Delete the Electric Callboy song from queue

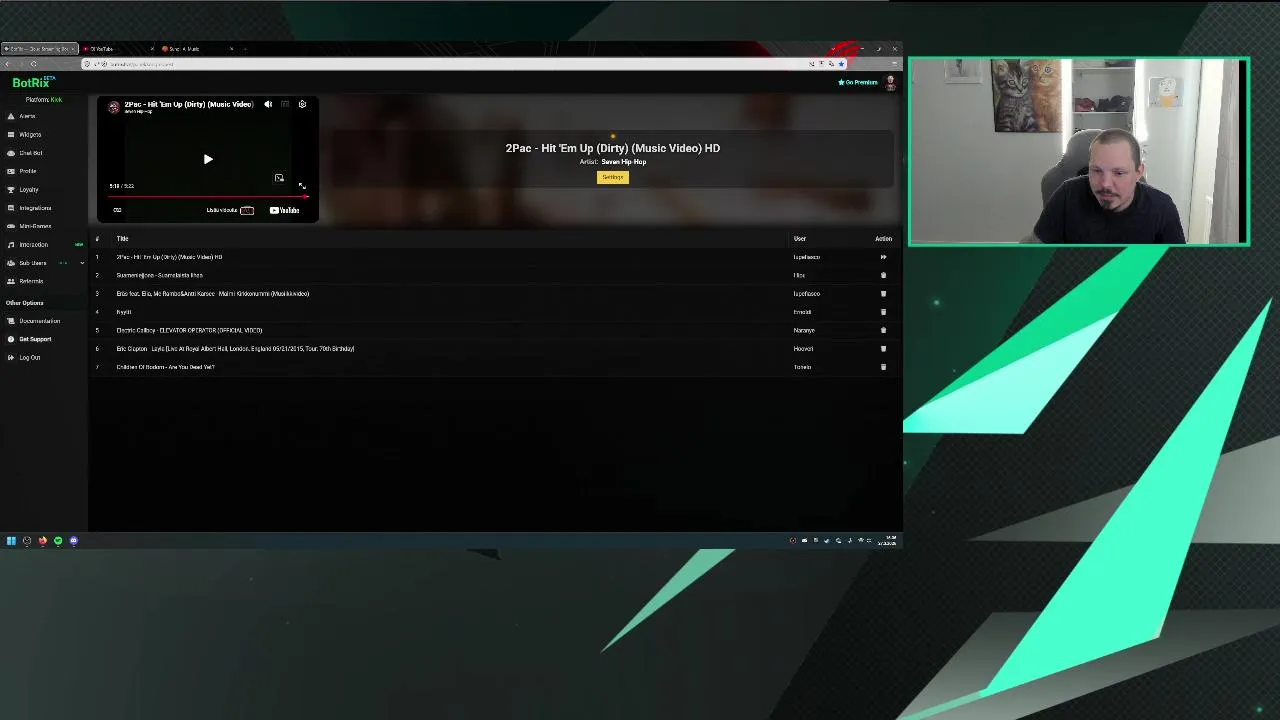[x=883, y=330]
